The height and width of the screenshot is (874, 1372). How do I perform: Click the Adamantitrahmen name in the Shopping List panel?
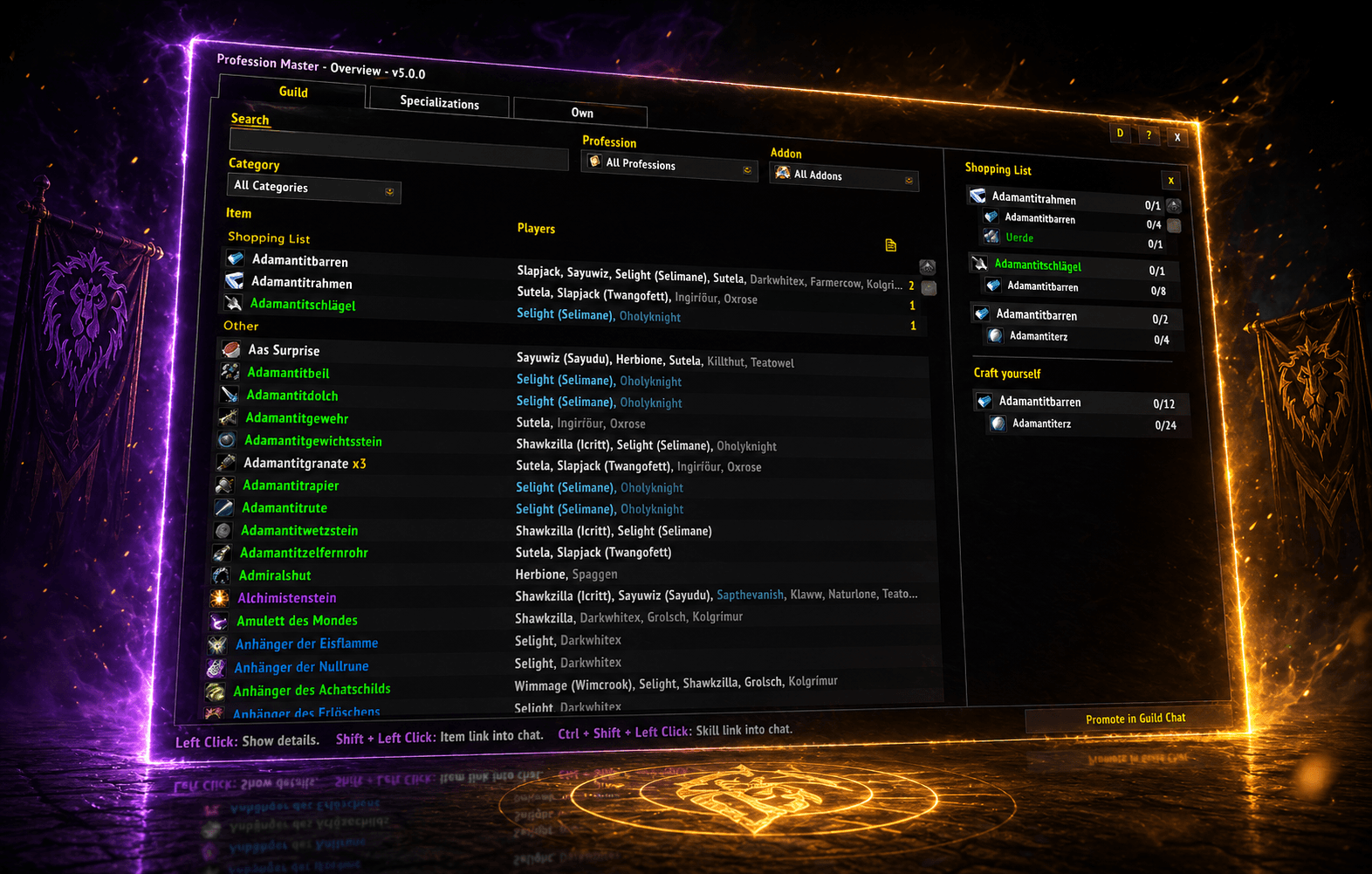tap(1033, 198)
